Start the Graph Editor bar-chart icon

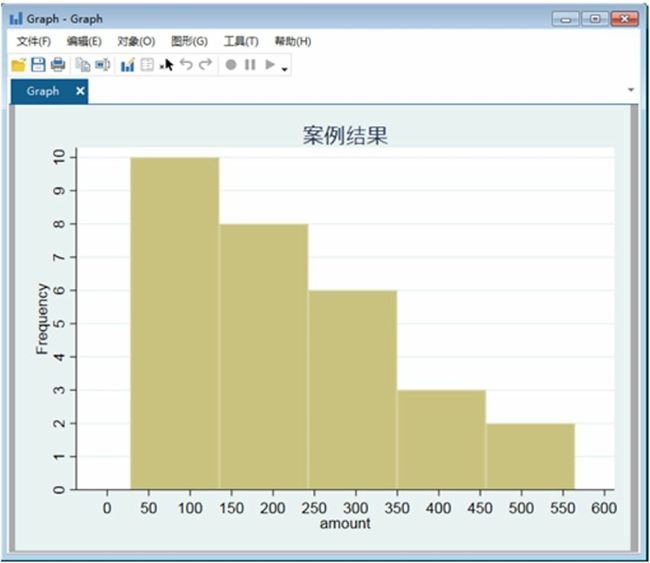click(x=128, y=65)
